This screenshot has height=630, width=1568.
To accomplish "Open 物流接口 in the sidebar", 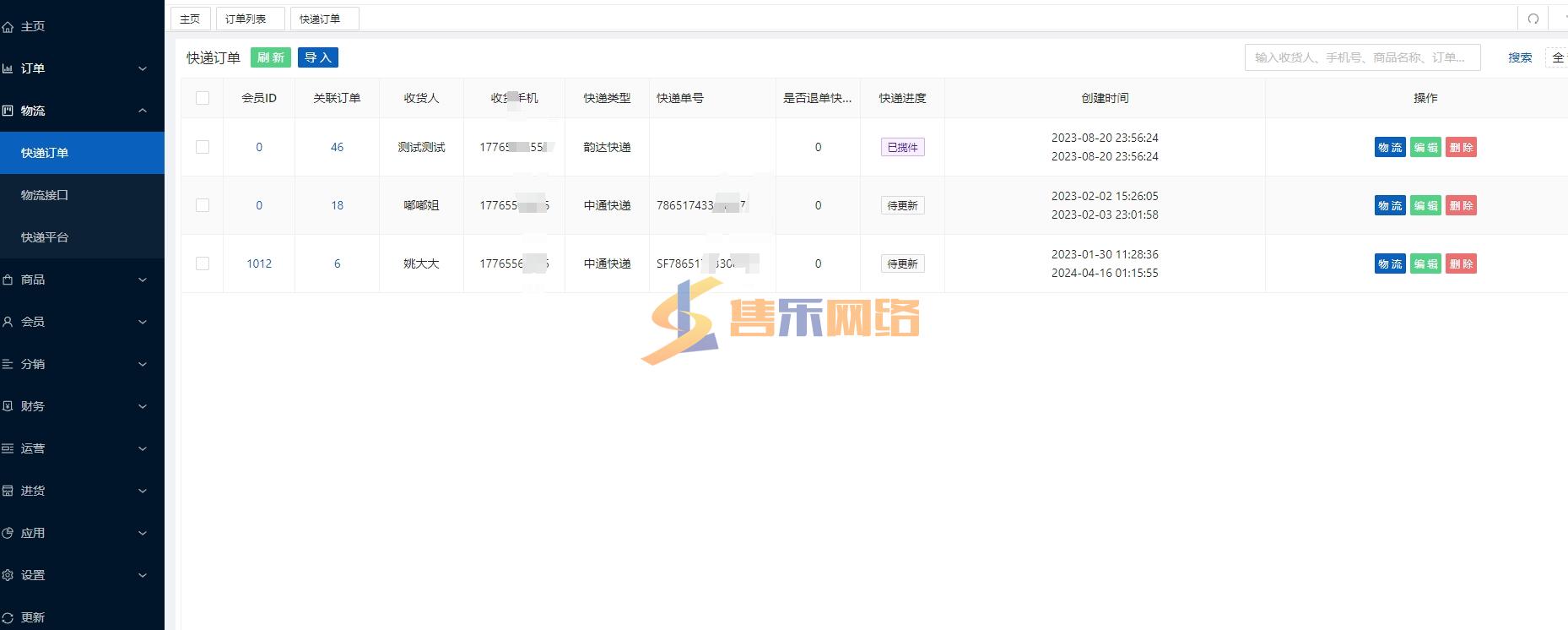I will tap(45, 195).
